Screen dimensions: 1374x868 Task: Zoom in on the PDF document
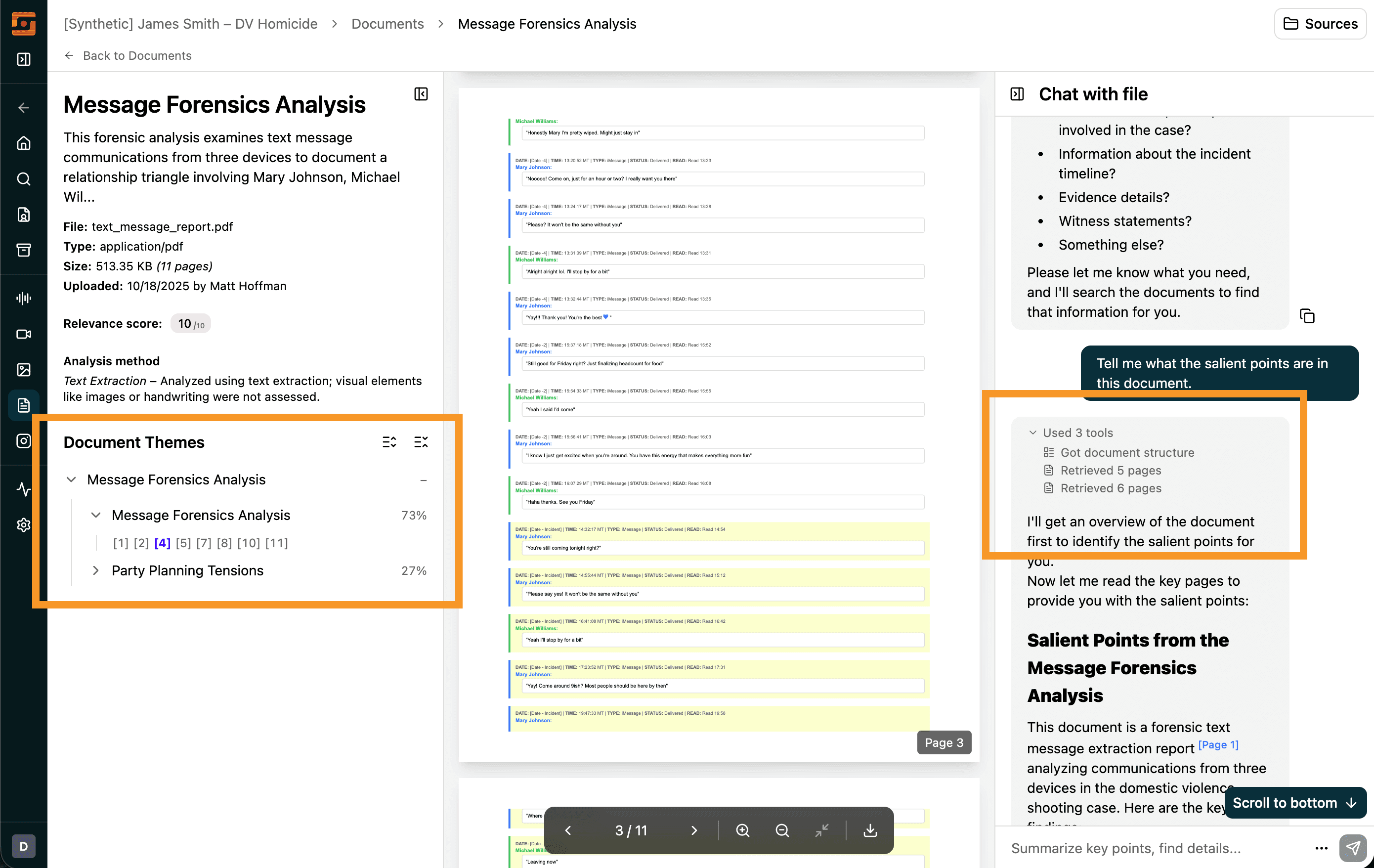click(742, 830)
